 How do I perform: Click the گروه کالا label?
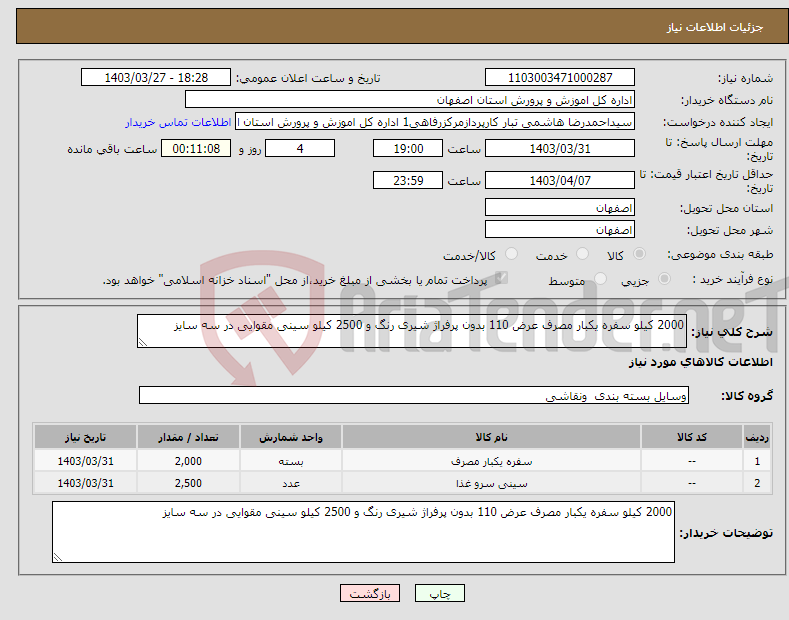tap(747, 396)
